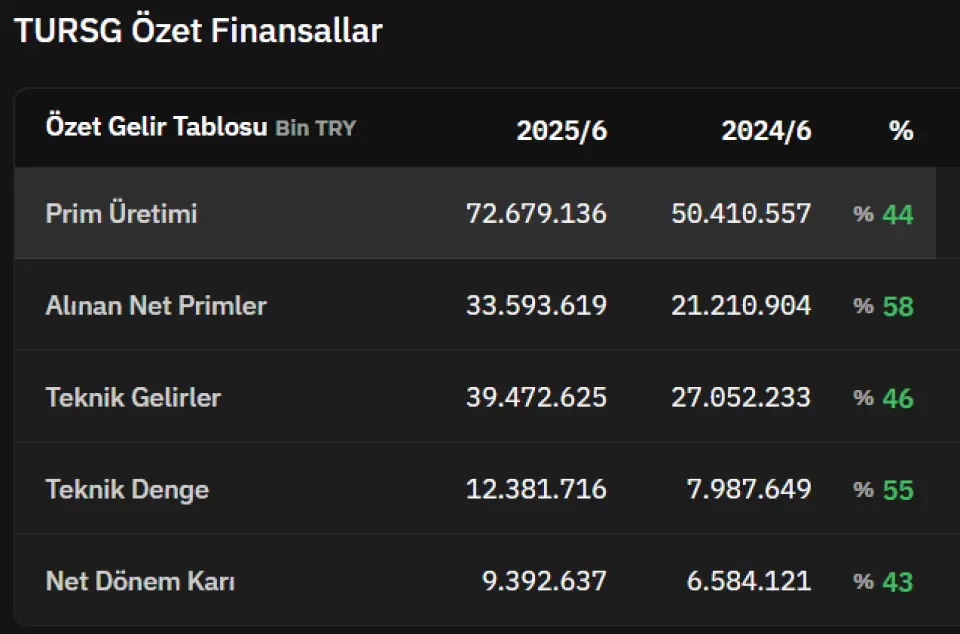Click the 27.052.233 Teknik Gelirler value
Screen dimensions: 960x634
[741, 397]
